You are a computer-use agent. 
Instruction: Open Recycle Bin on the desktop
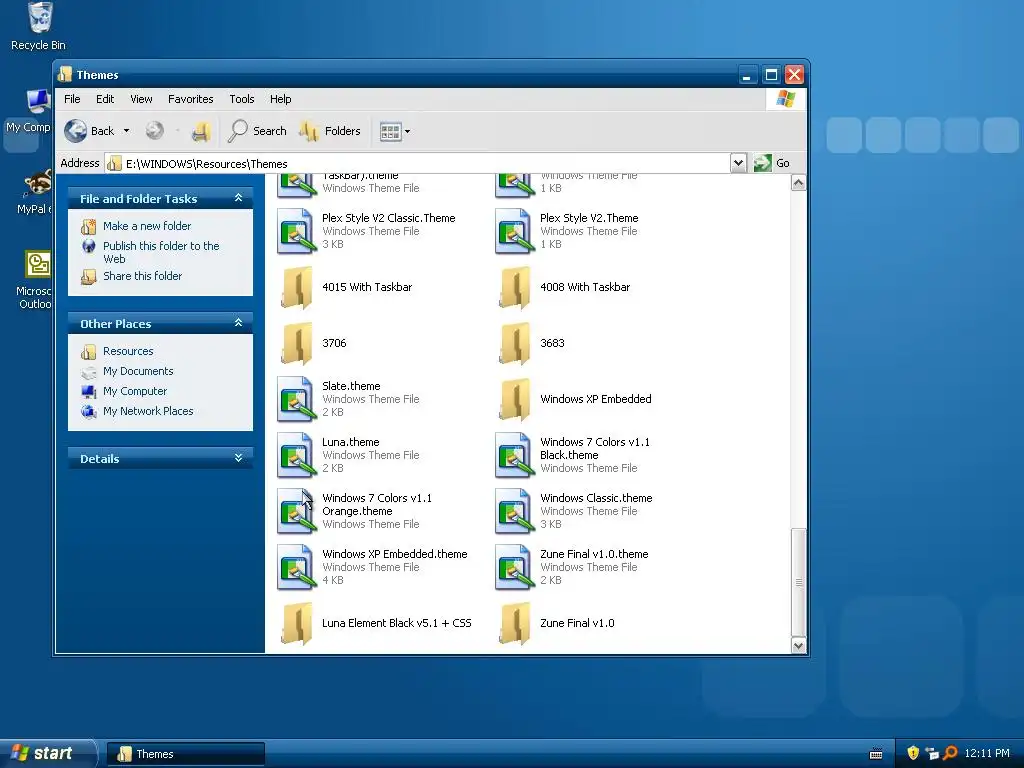(39, 27)
